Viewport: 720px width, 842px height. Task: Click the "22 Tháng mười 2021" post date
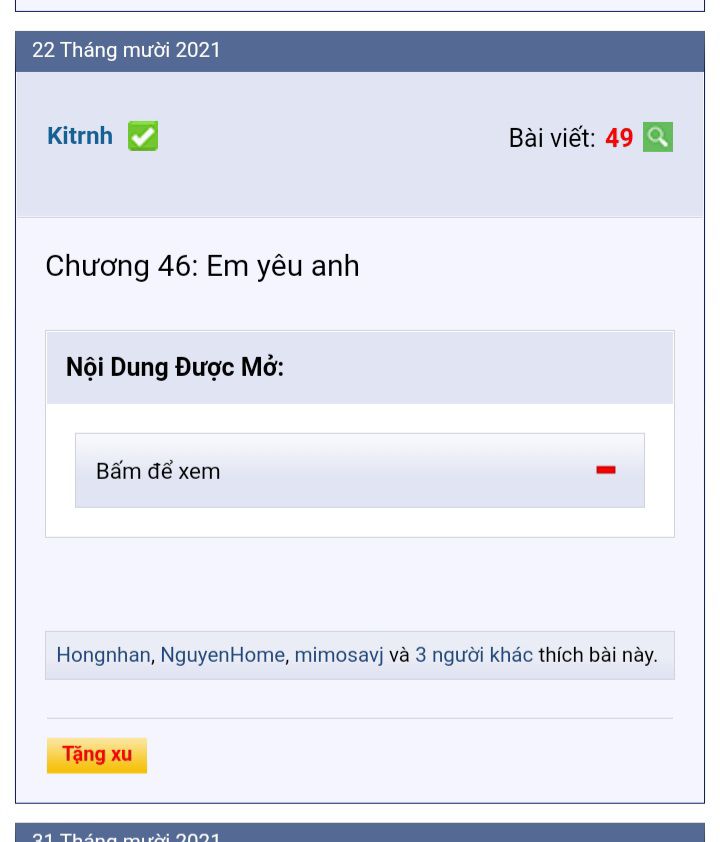pos(127,50)
